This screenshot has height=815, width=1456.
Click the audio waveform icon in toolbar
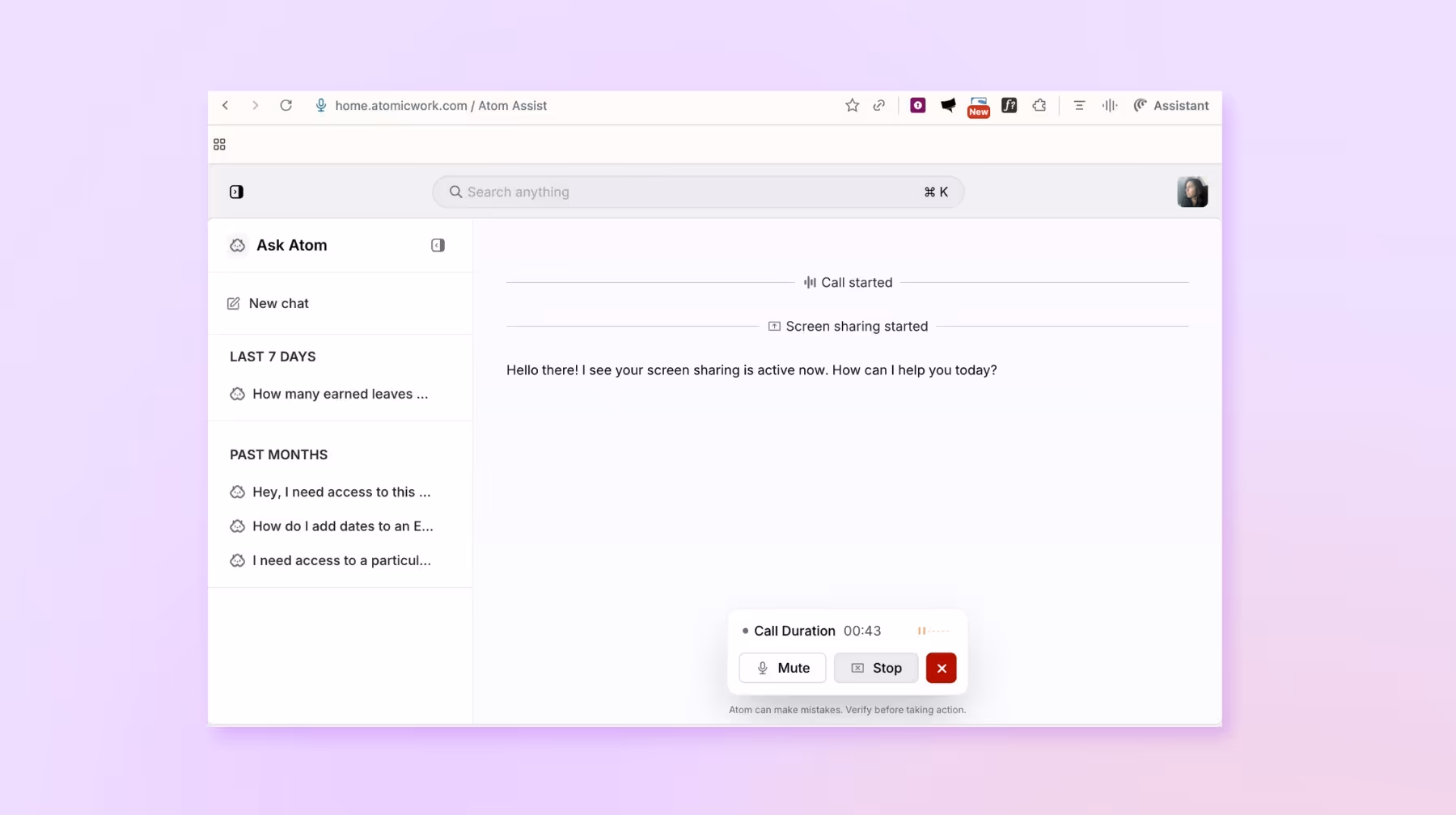click(1110, 105)
